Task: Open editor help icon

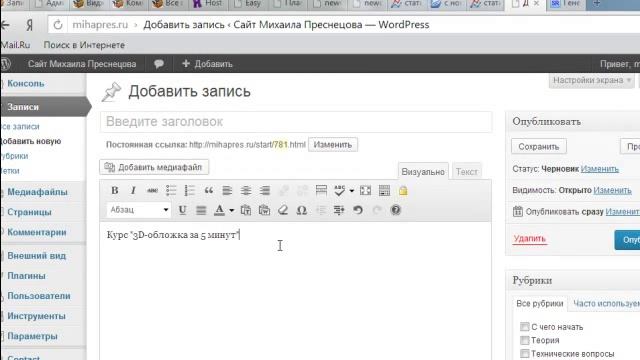Action: (396, 210)
